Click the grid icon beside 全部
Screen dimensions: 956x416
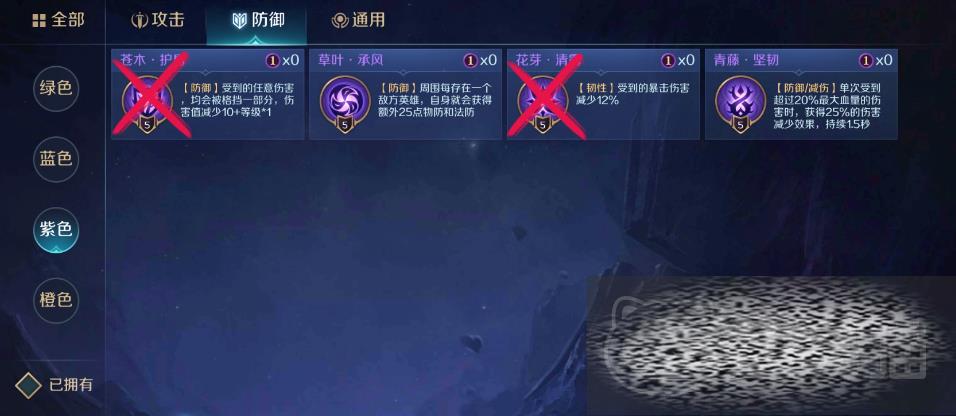coord(39,21)
